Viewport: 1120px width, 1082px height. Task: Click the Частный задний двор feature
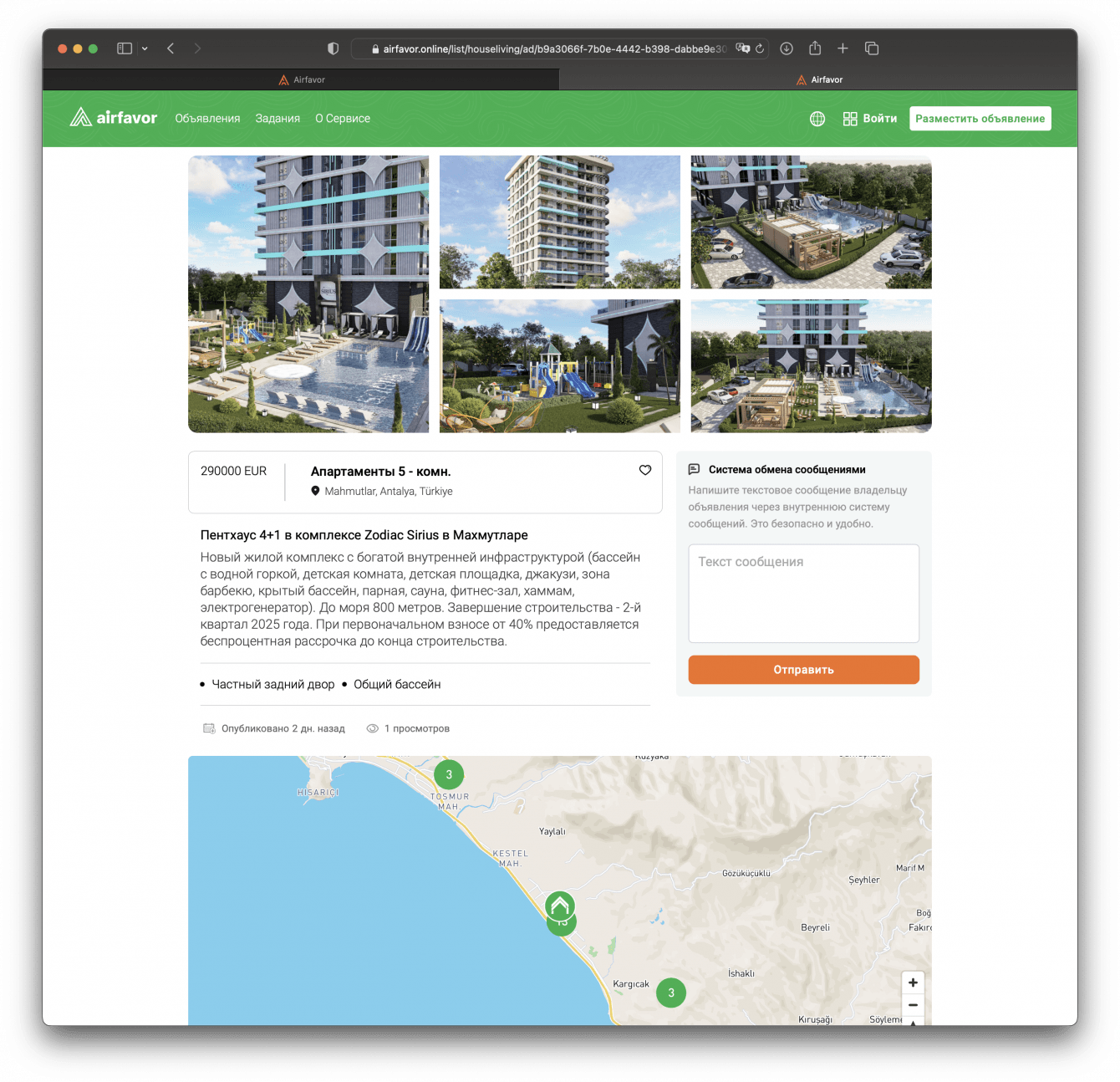click(273, 684)
